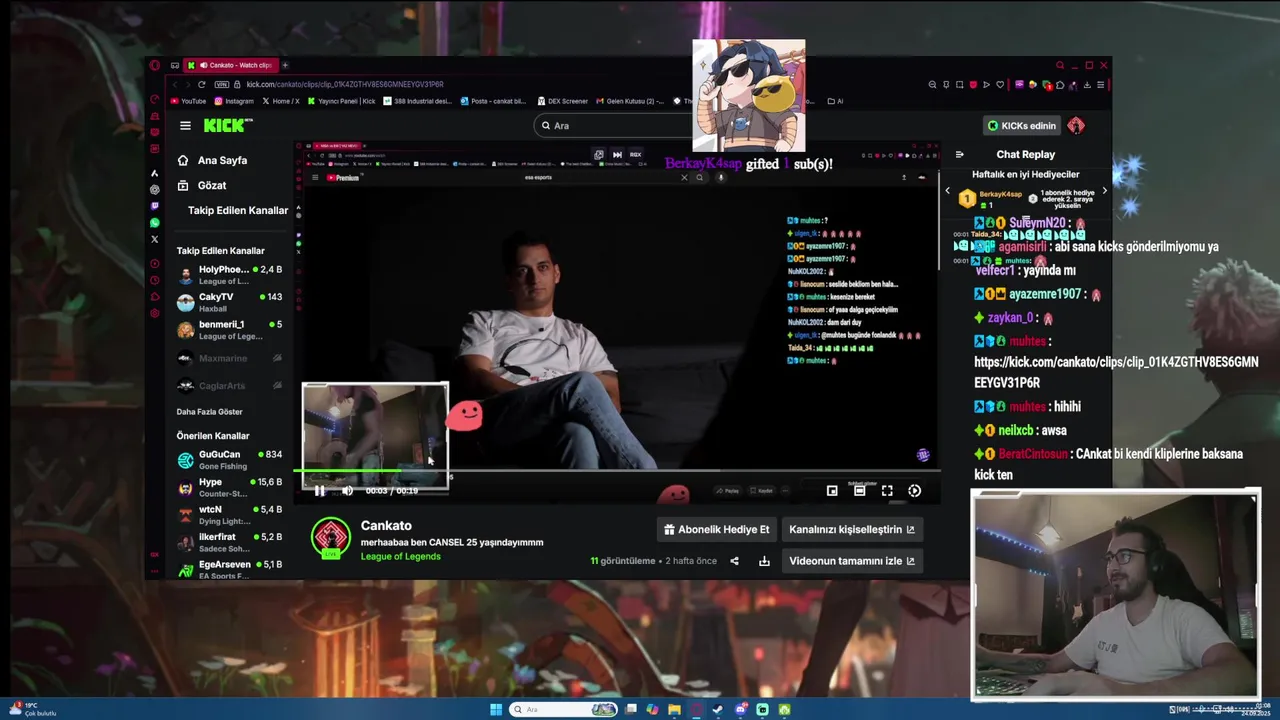Open the Gözat page
Image resolution: width=1280 pixels, height=720 pixels.
pos(202,185)
